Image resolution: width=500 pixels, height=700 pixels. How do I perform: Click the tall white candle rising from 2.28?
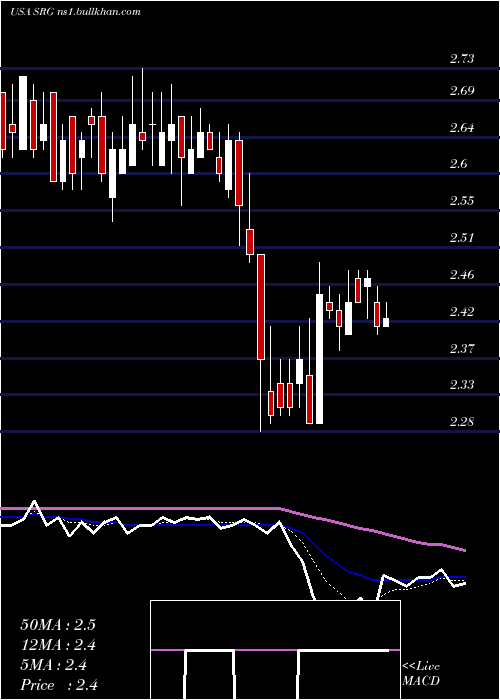click(x=319, y=359)
